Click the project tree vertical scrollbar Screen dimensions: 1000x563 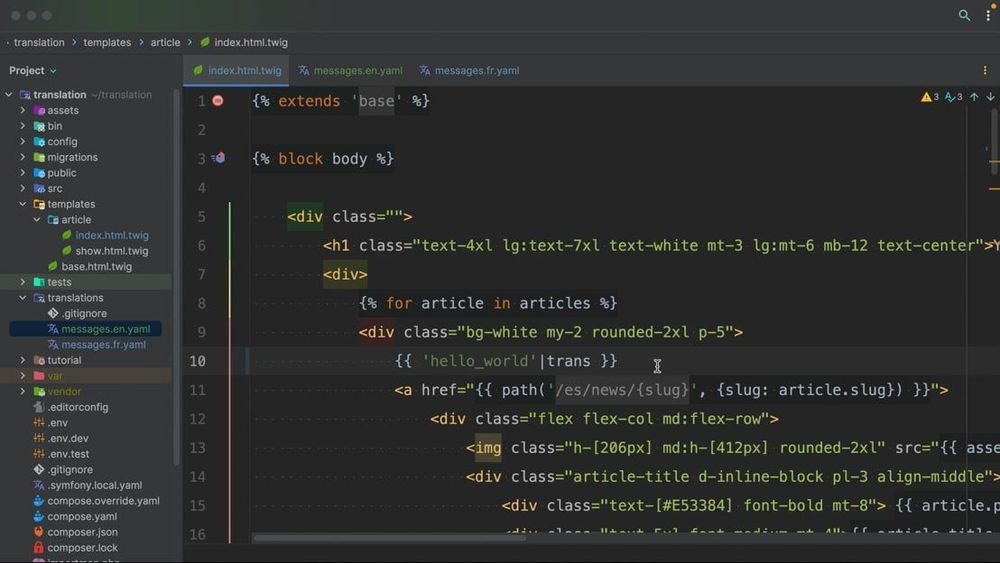coord(177,277)
